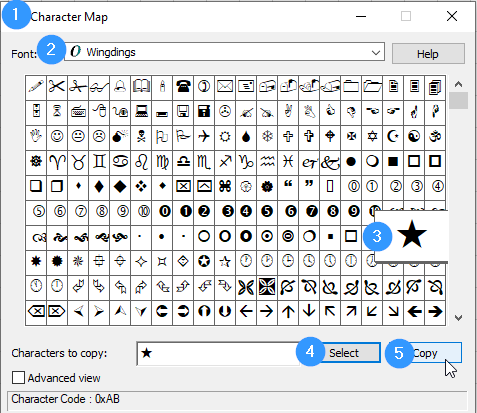Select the skull and crossbones glyph
The width and height of the screenshot is (477, 413).
click(141, 136)
